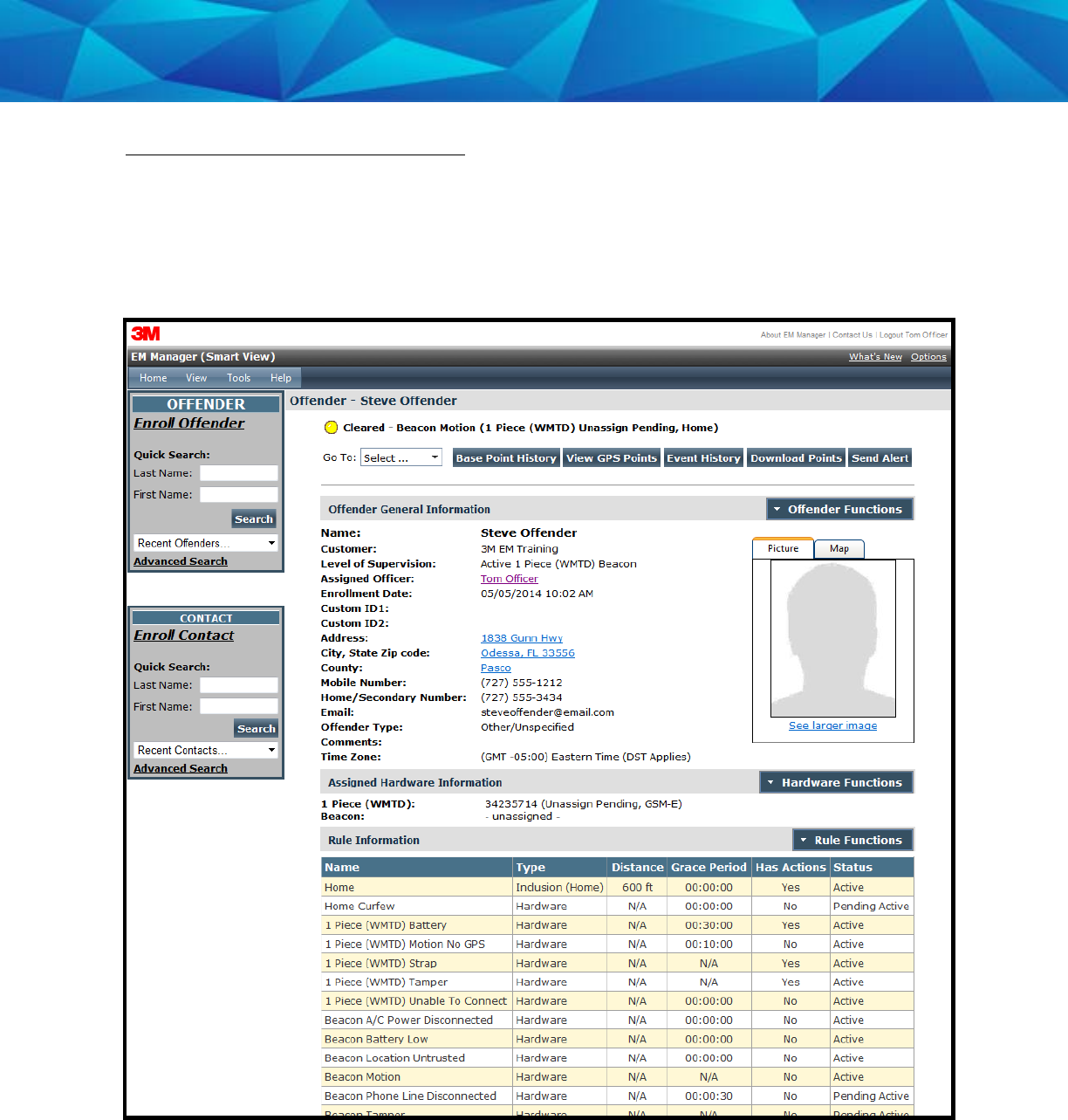
Task: Click the contact Last Name field
Action: 239,685
